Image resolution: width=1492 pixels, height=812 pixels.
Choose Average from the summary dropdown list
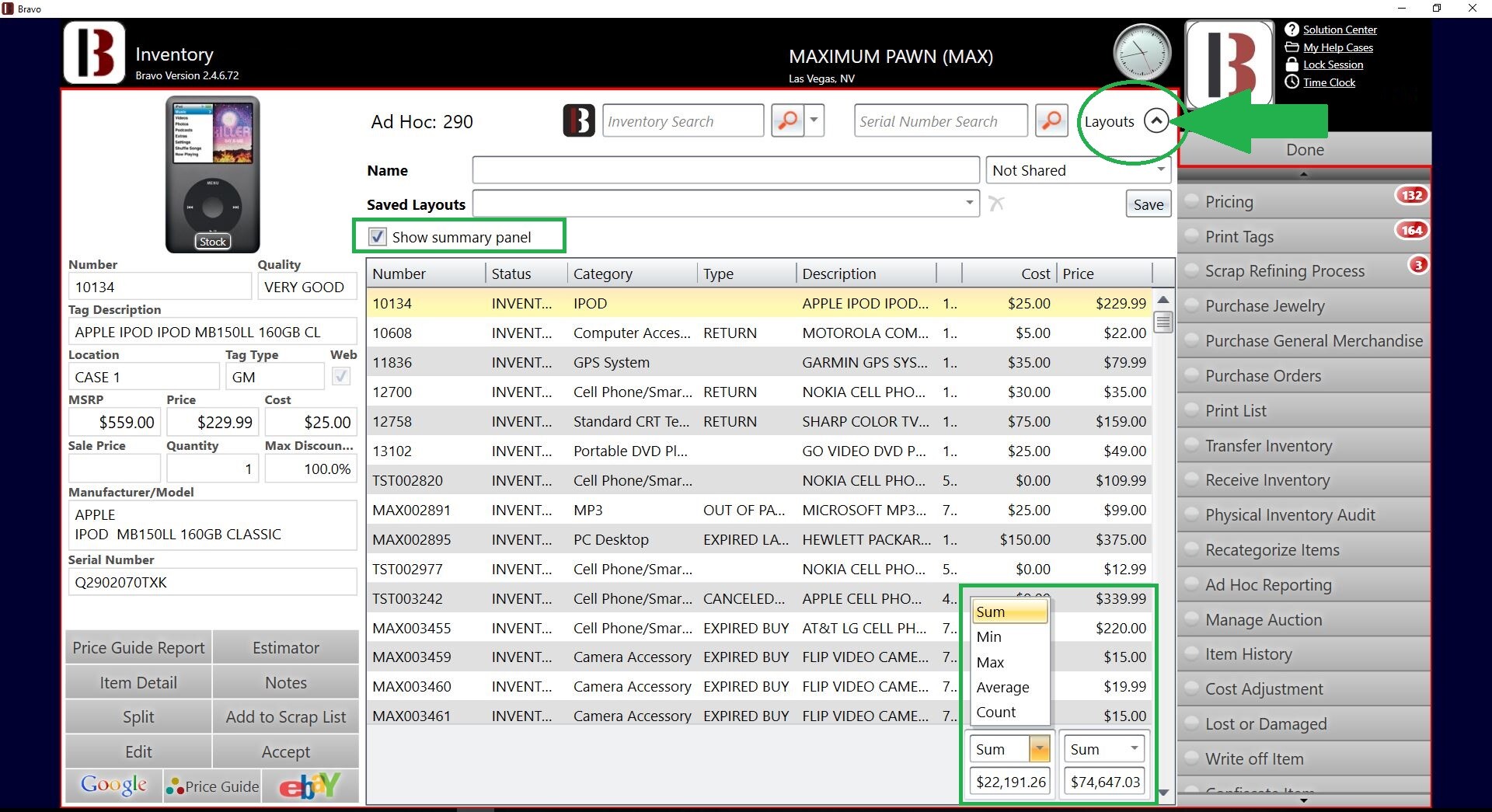click(x=1010, y=687)
